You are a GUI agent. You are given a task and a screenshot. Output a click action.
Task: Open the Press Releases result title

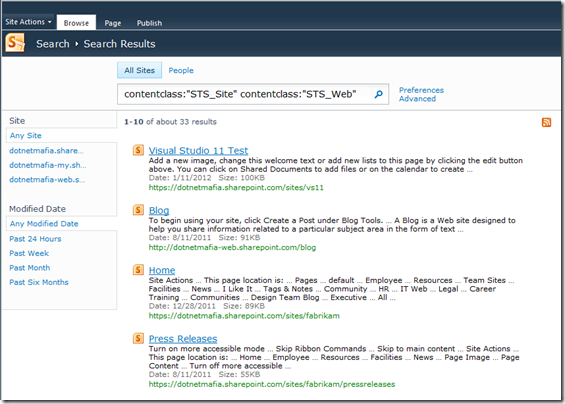pos(183,338)
